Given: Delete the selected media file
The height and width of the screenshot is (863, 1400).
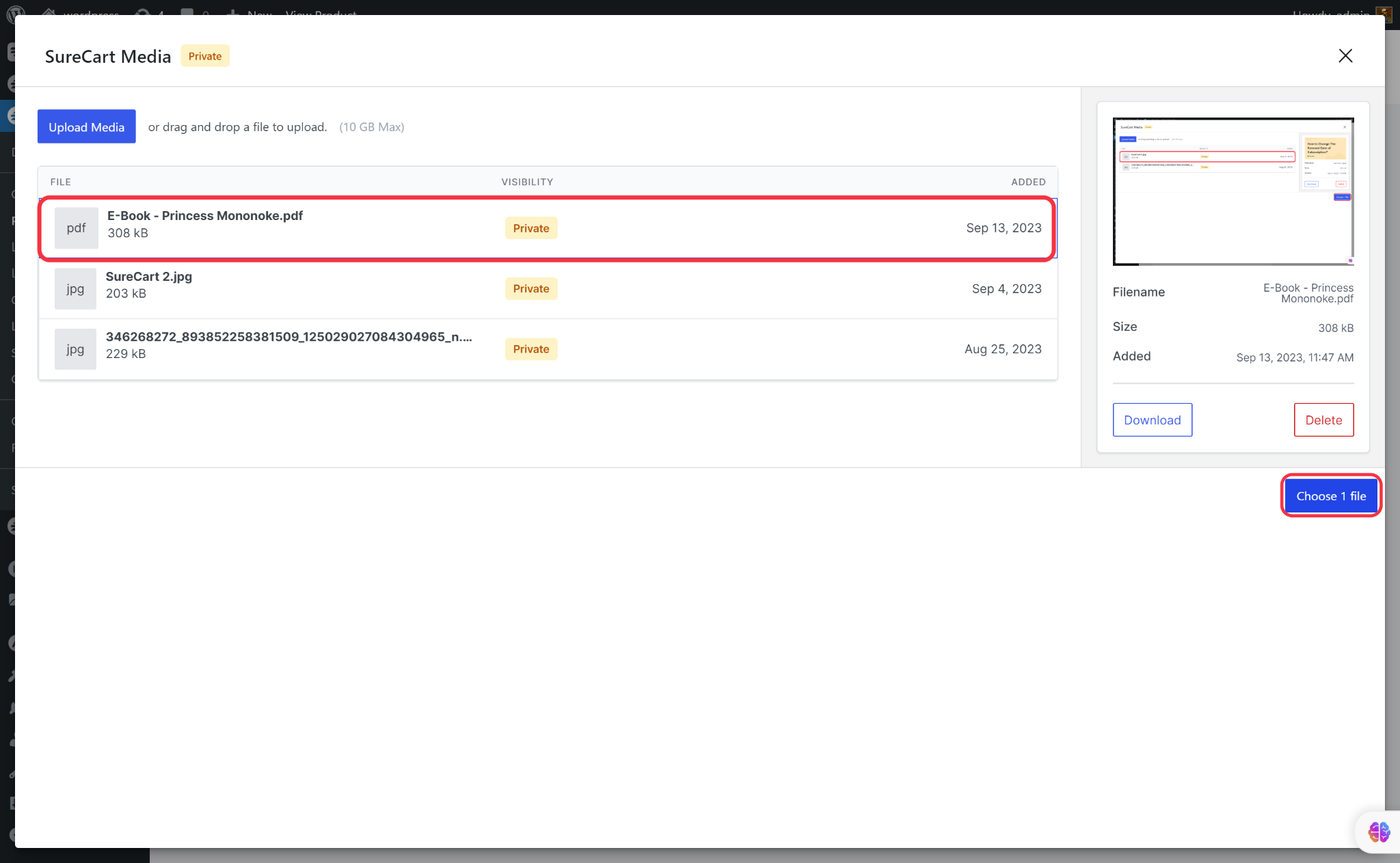Looking at the screenshot, I should pyautogui.click(x=1323, y=420).
